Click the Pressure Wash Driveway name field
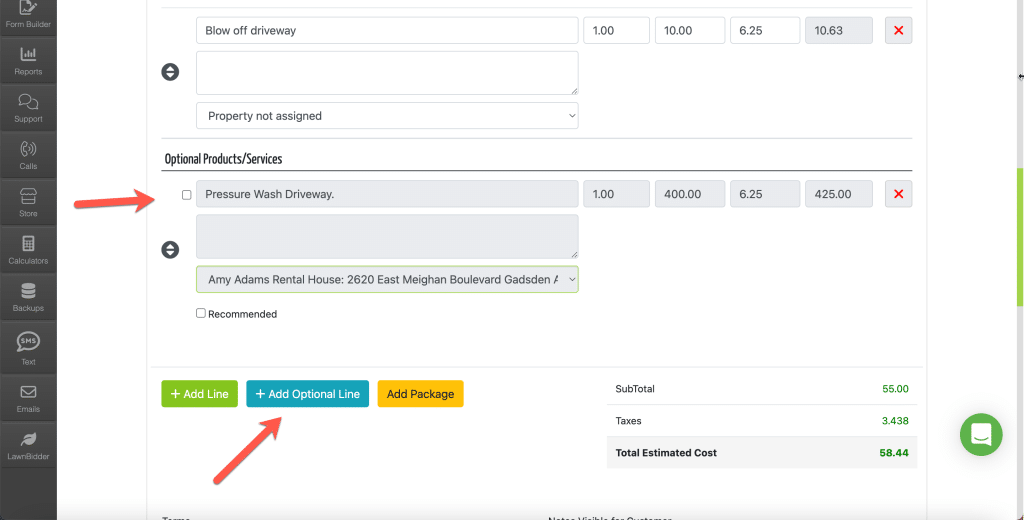Screen dimensions: 1024x520 pyautogui.click(x=387, y=194)
